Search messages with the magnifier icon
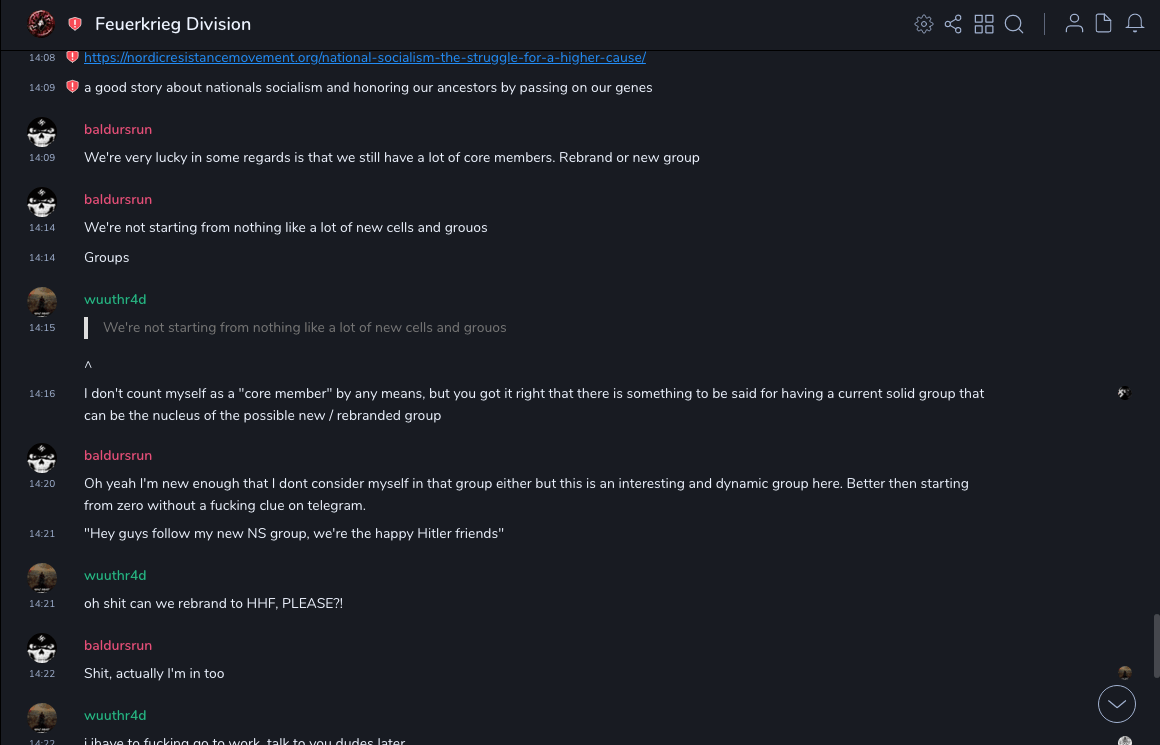This screenshot has width=1160, height=745. (x=1014, y=24)
